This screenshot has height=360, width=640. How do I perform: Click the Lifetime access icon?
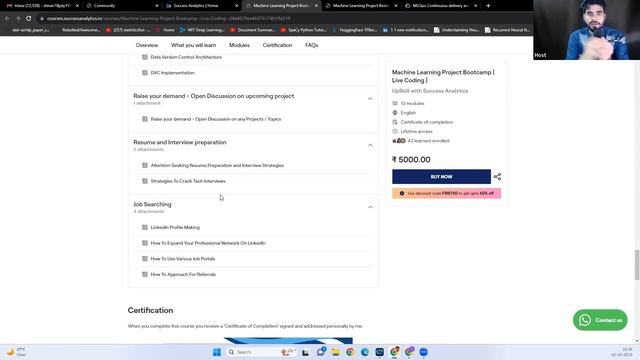click(x=395, y=131)
